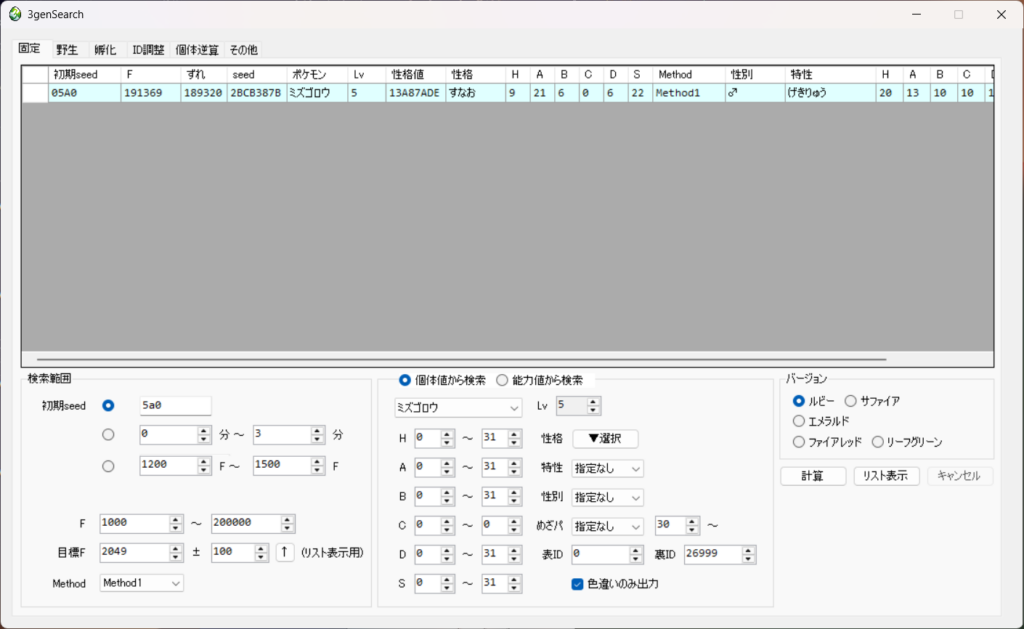1024x629 pixels.
Task: Increment the Lv value using its up stepper
Action: (x=594, y=401)
